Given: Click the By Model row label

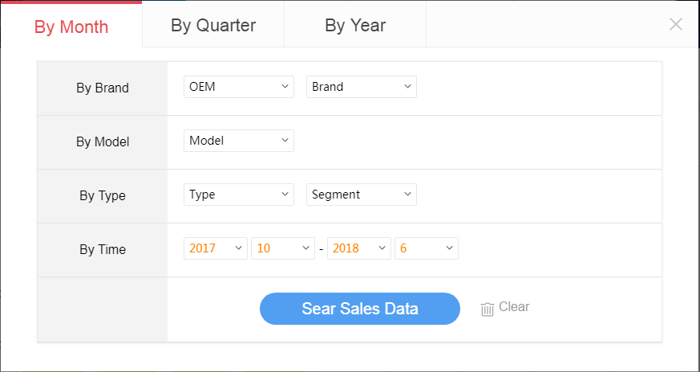Looking at the screenshot, I should (103, 142).
